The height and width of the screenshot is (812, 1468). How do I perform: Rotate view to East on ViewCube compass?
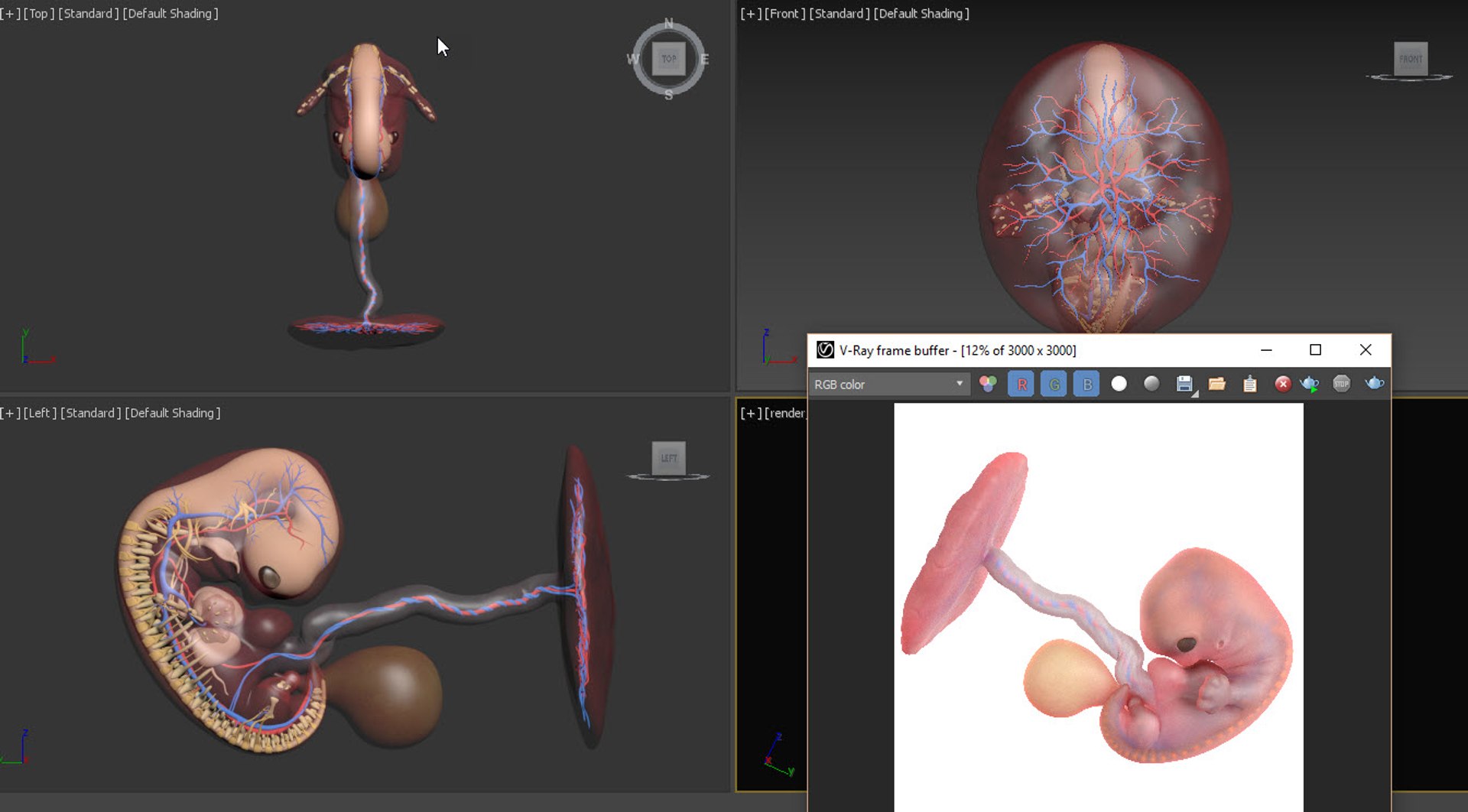click(x=704, y=59)
